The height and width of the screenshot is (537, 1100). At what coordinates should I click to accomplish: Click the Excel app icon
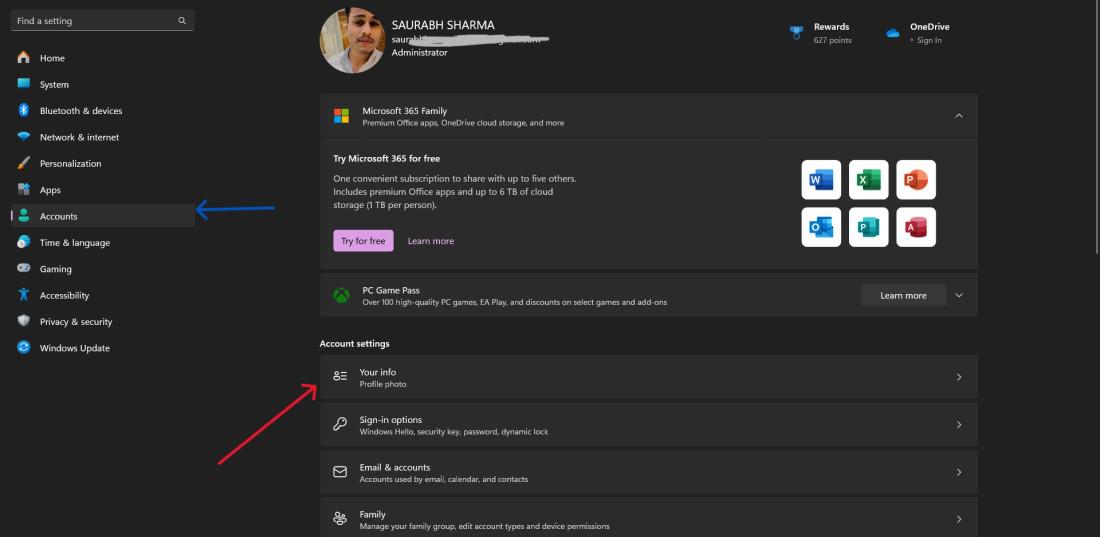pyautogui.click(x=868, y=180)
